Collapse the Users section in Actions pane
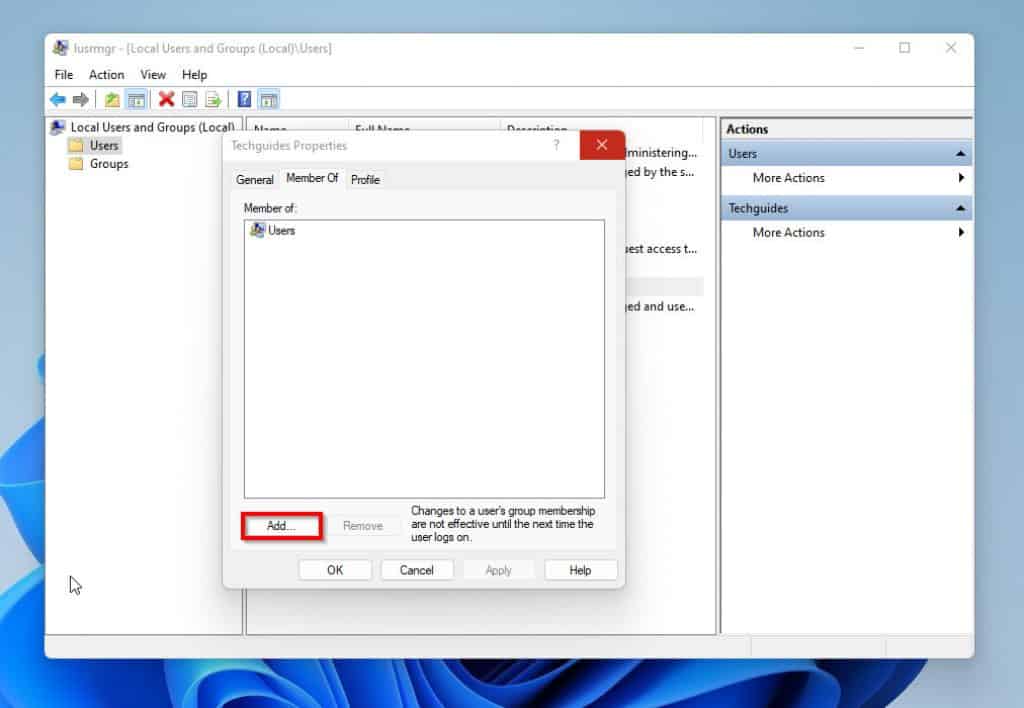The width and height of the screenshot is (1024, 708). (959, 153)
